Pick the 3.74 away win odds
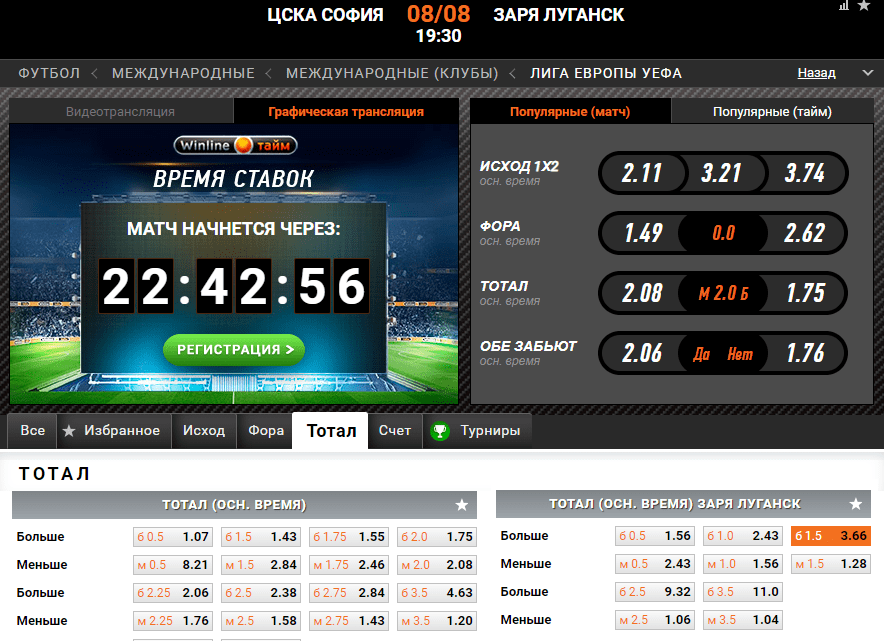884x641 pixels. coord(805,173)
